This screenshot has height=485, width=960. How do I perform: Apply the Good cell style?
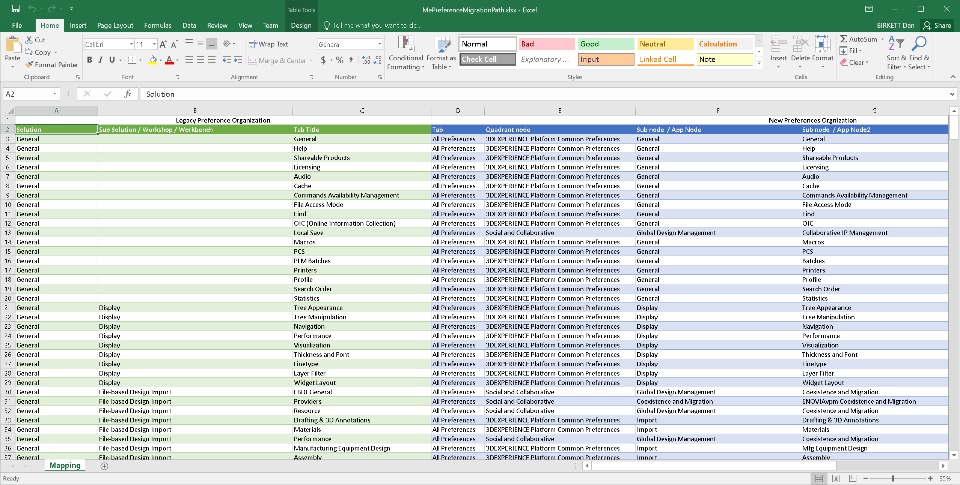pos(605,44)
